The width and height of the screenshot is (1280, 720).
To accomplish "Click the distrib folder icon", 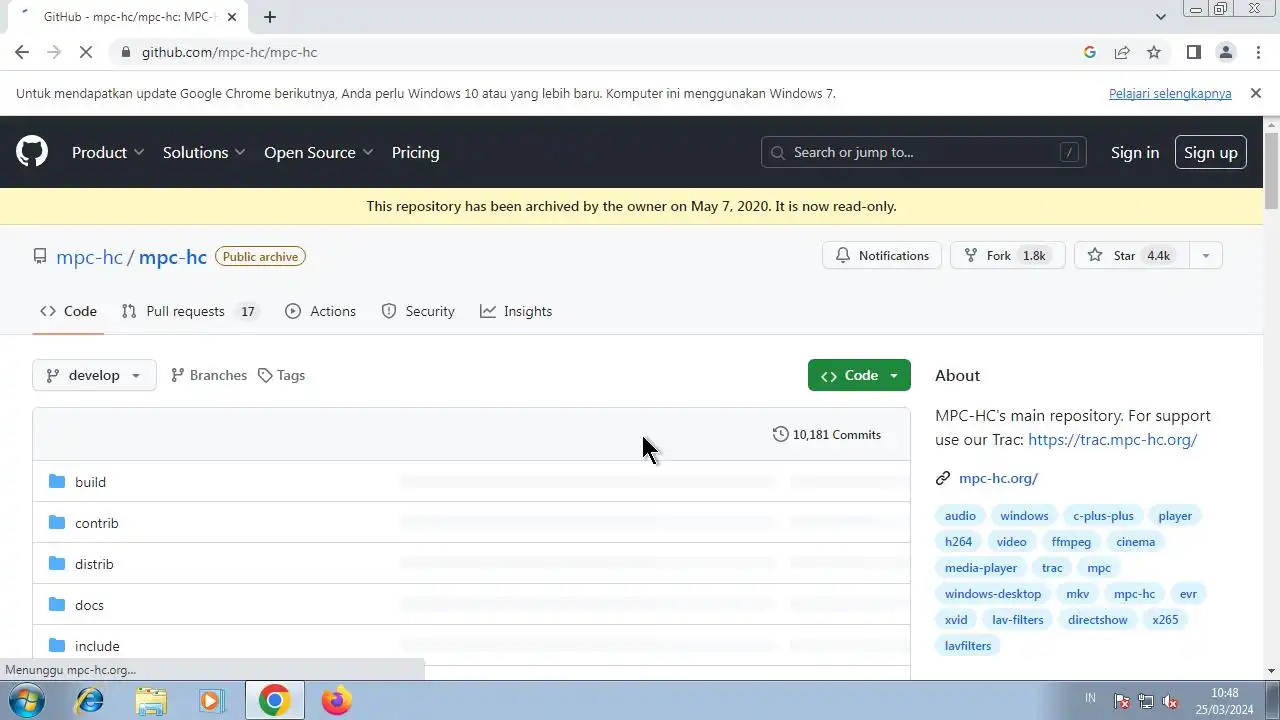I will coord(57,564).
